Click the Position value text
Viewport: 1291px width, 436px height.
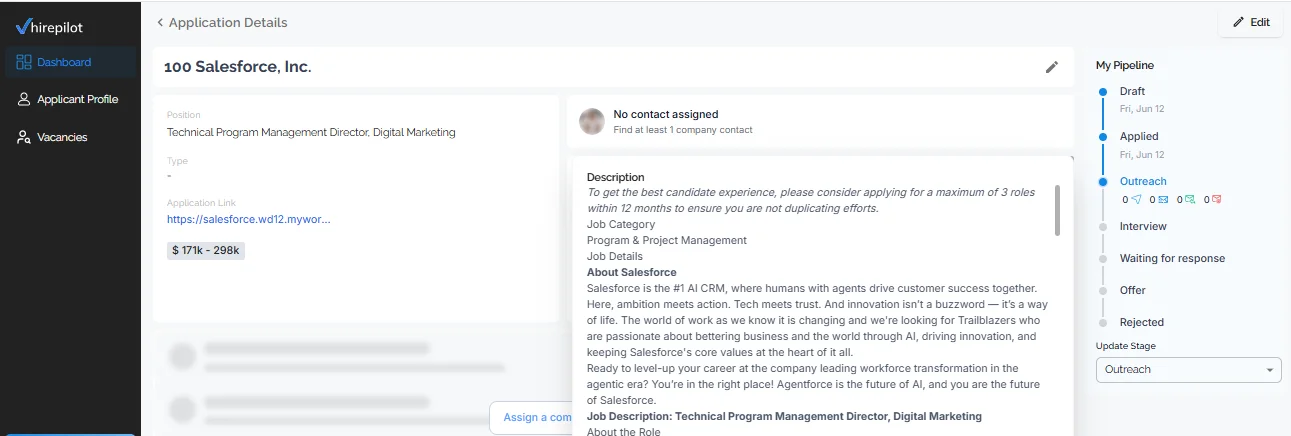pos(311,131)
